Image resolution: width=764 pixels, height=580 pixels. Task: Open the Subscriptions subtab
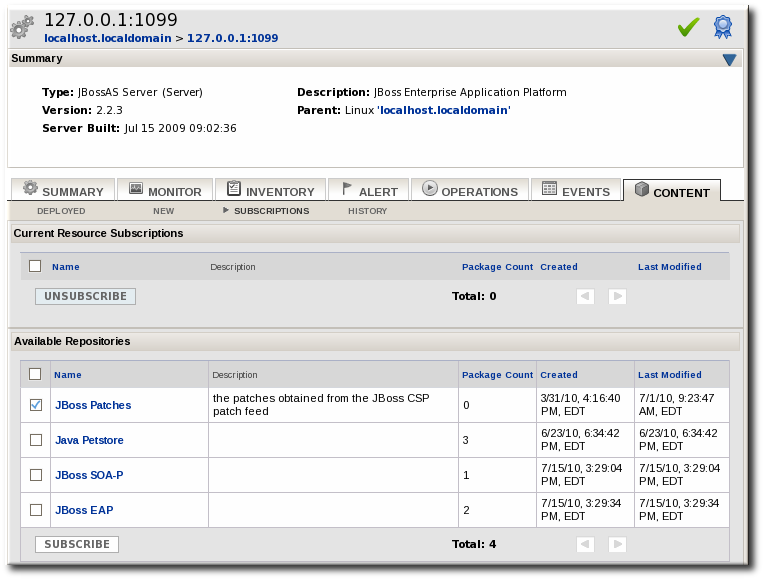pyautogui.click(x=271, y=211)
